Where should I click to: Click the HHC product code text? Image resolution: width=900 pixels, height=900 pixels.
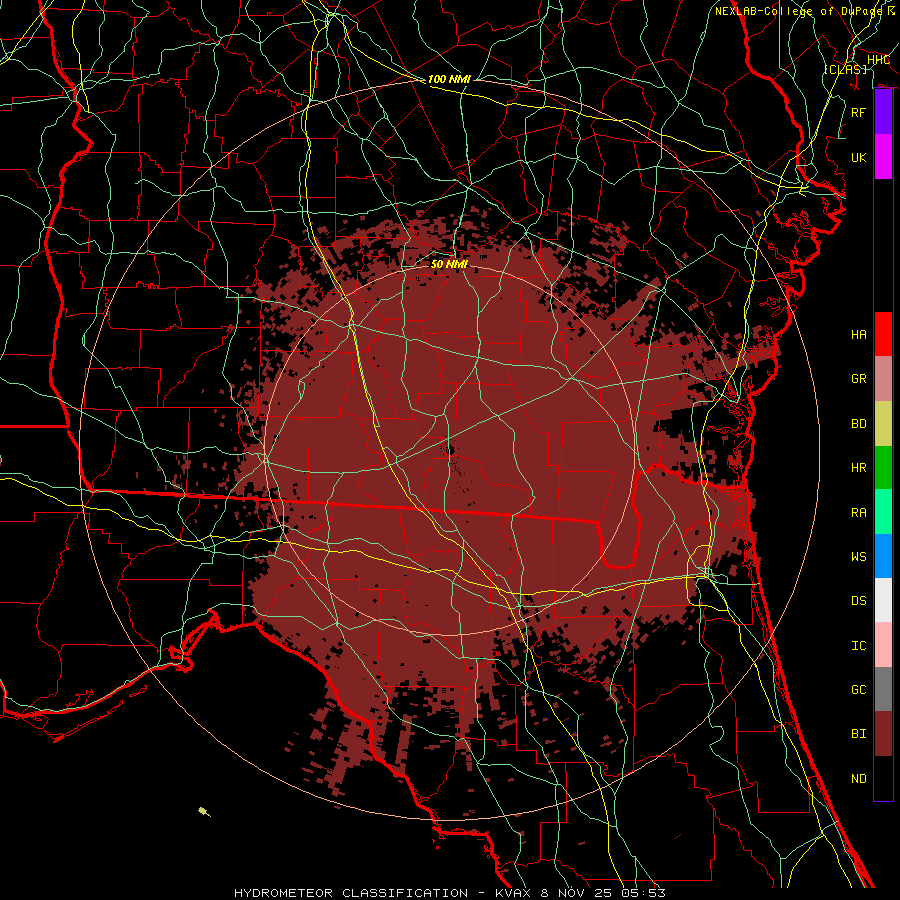tap(878, 60)
